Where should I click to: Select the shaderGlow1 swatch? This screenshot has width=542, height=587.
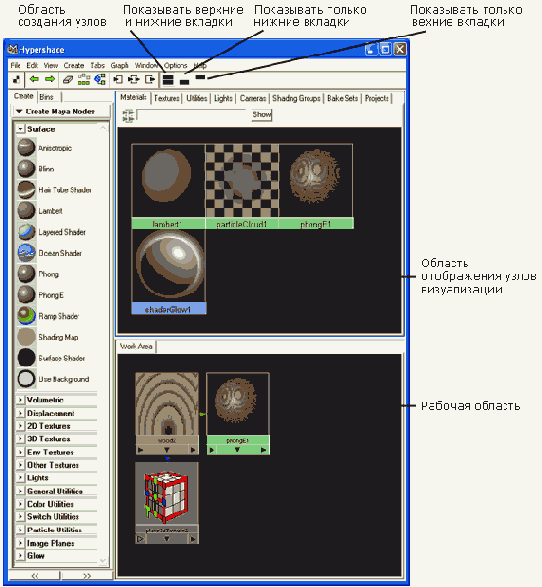tap(169, 272)
